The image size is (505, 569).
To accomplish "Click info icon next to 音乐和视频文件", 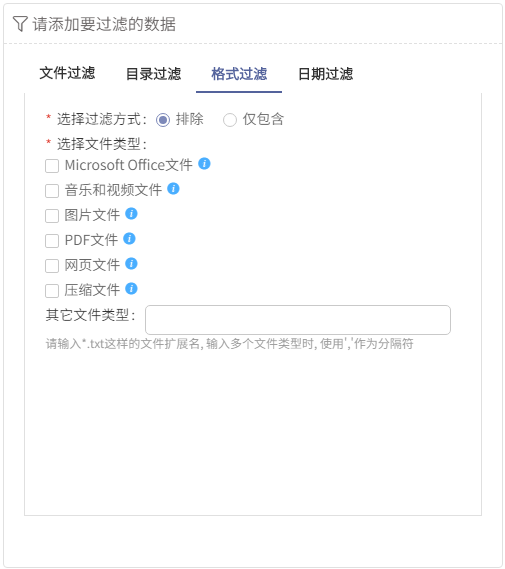I will click(x=173, y=189).
